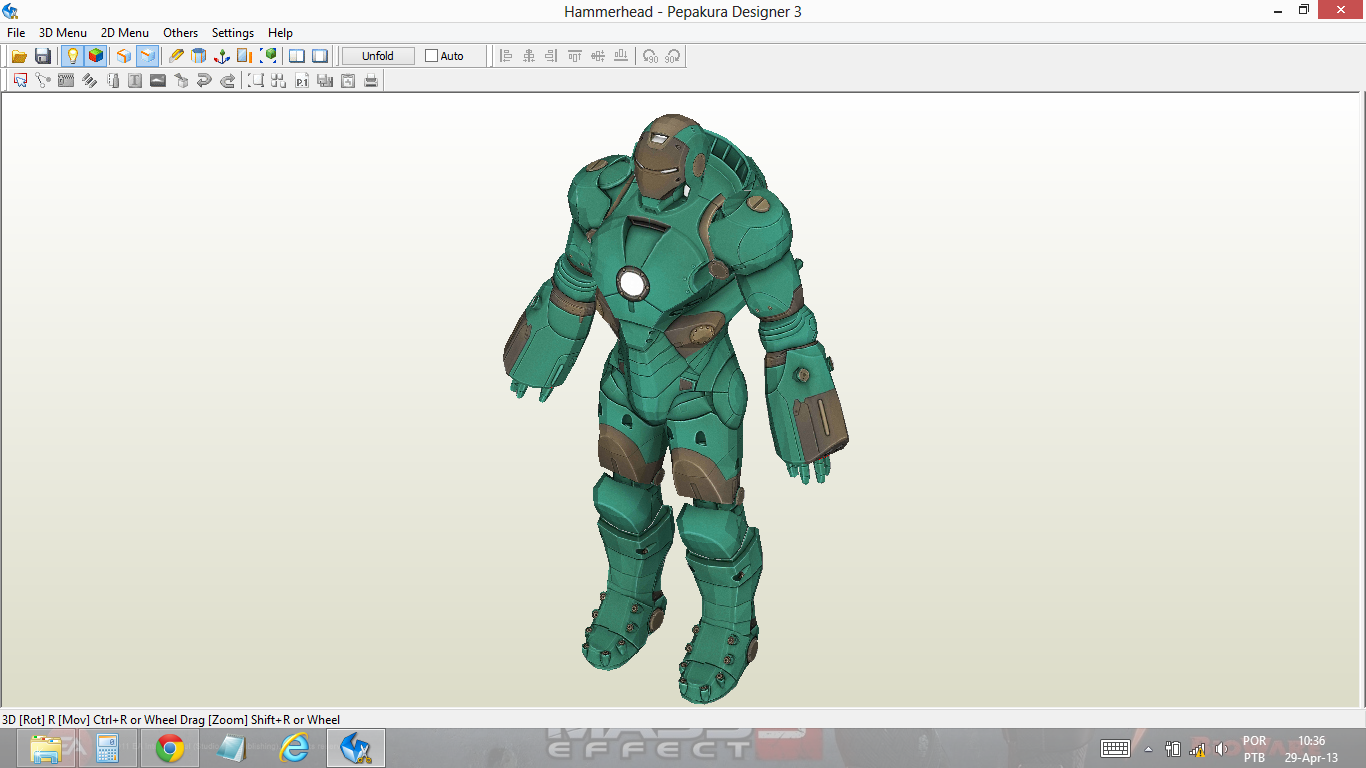Open the notepad app in taskbar
1366x768 pixels.
point(232,748)
